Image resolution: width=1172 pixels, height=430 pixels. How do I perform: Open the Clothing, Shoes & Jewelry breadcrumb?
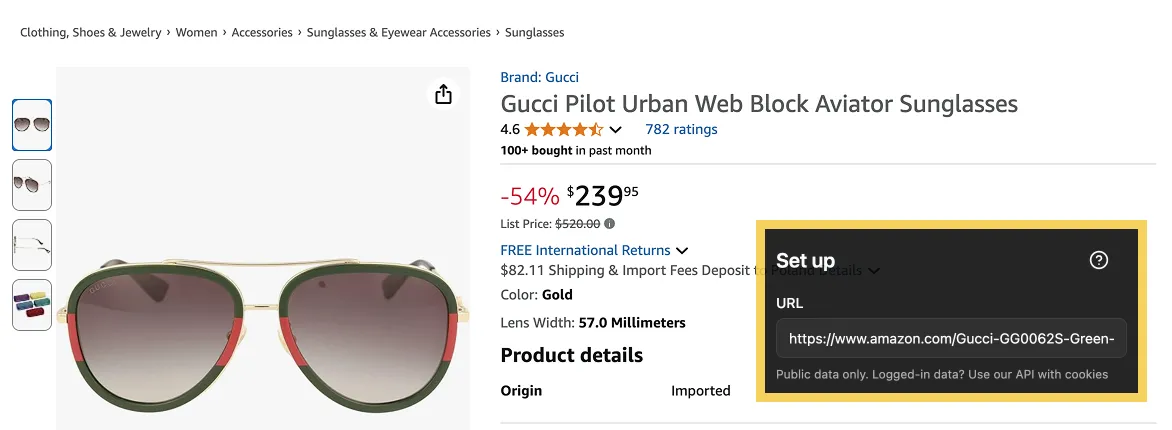click(90, 33)
